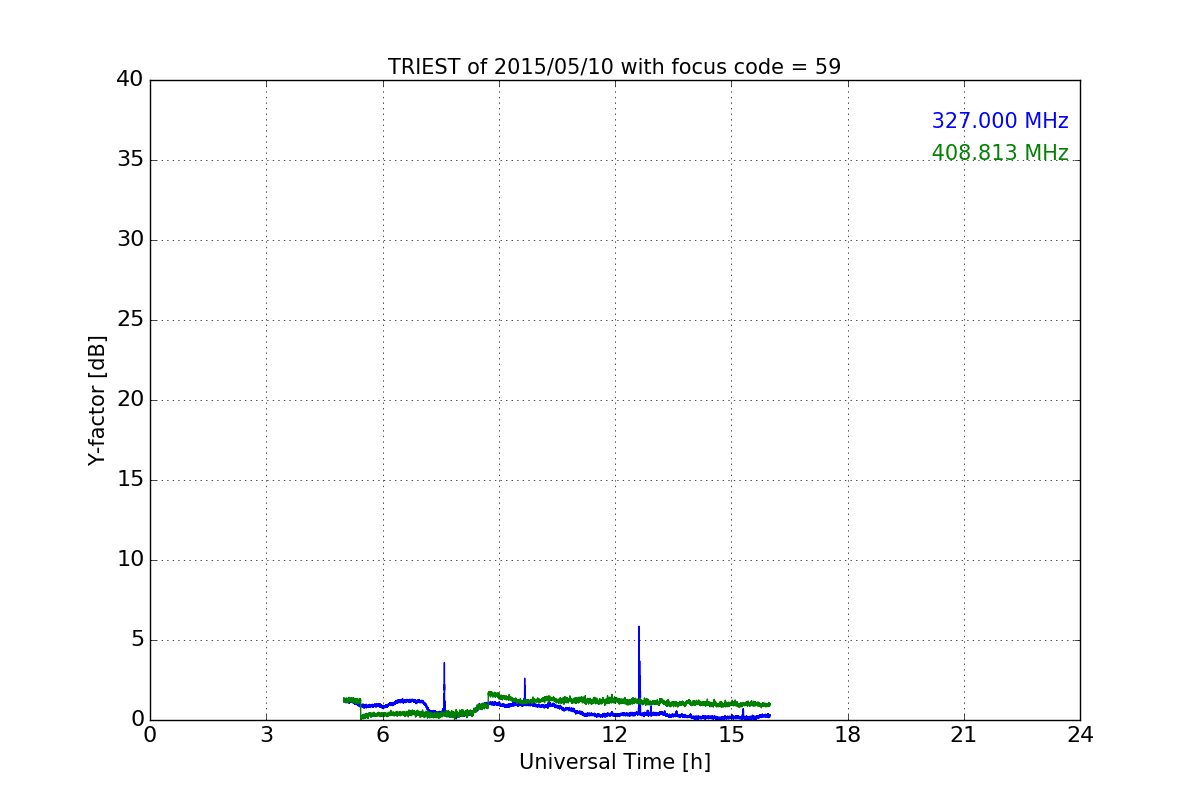Select the '408.813 MHz' legend label
Screen dimensions: 1200x800
pos(1000,153)
